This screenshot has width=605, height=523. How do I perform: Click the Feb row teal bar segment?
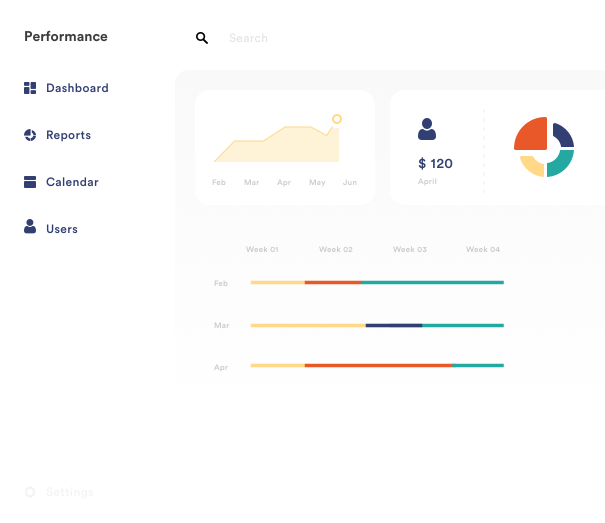pos(432,283)
